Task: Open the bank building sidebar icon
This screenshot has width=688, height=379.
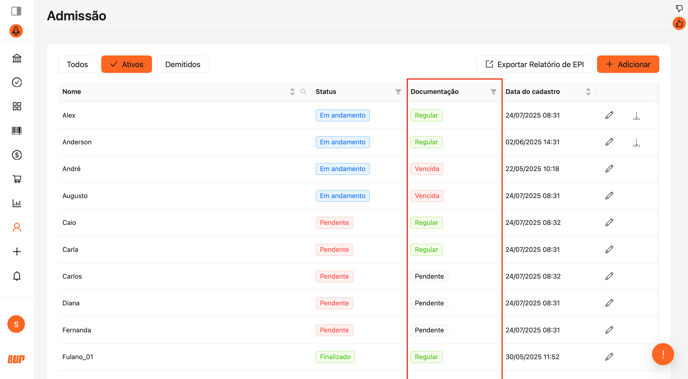Action: pyautogui.click(x=17, y=58)
